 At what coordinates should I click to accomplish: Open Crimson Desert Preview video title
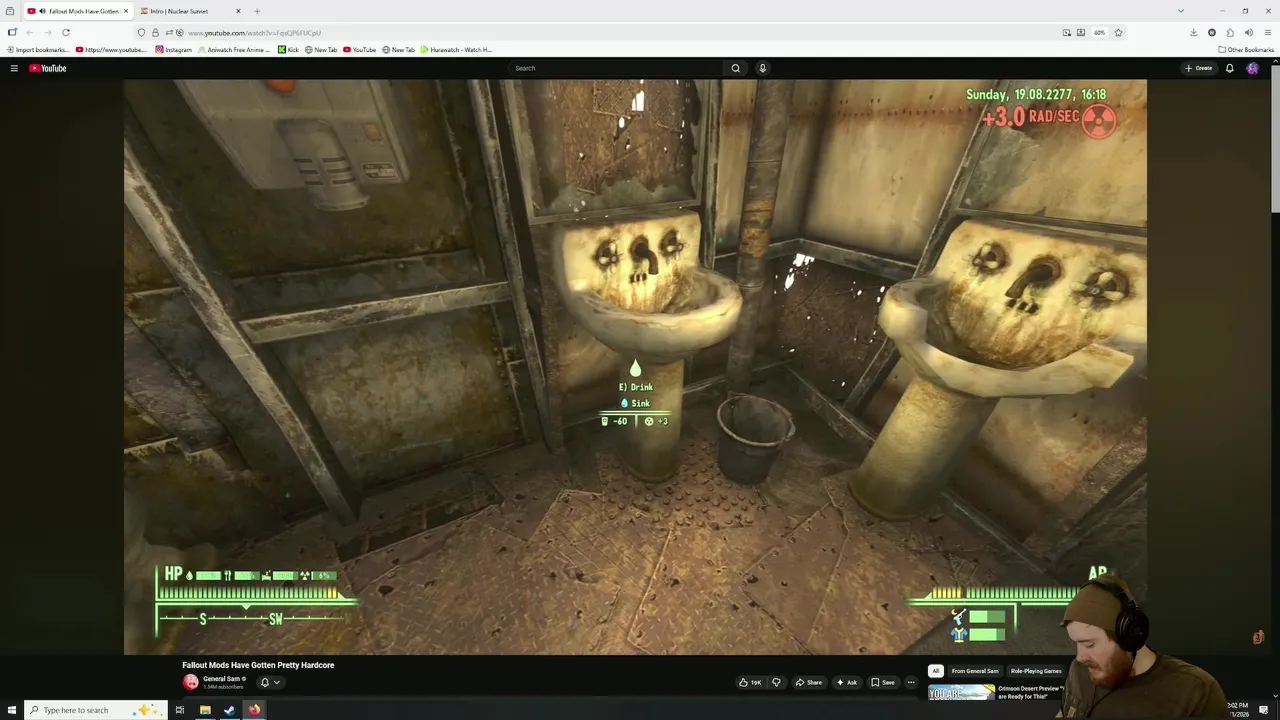tap(1030, 692)
